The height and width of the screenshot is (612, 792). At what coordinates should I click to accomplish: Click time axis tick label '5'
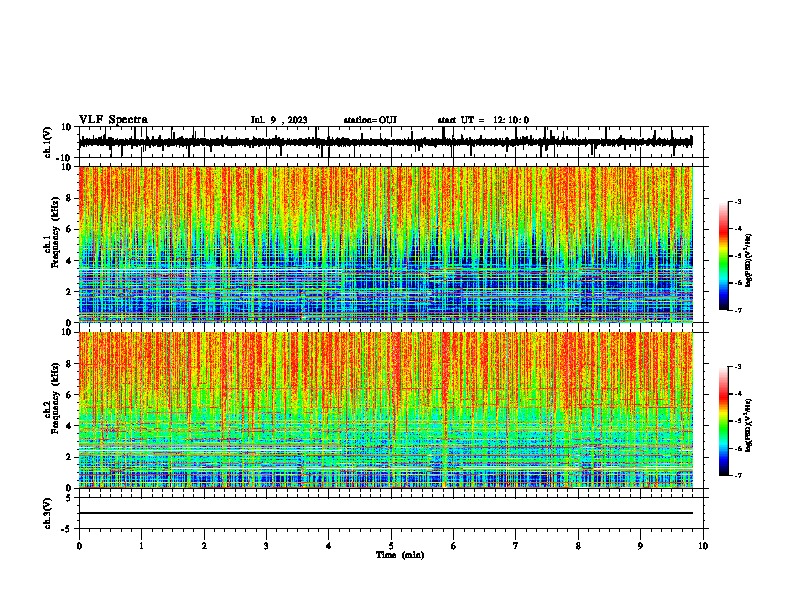391,546
